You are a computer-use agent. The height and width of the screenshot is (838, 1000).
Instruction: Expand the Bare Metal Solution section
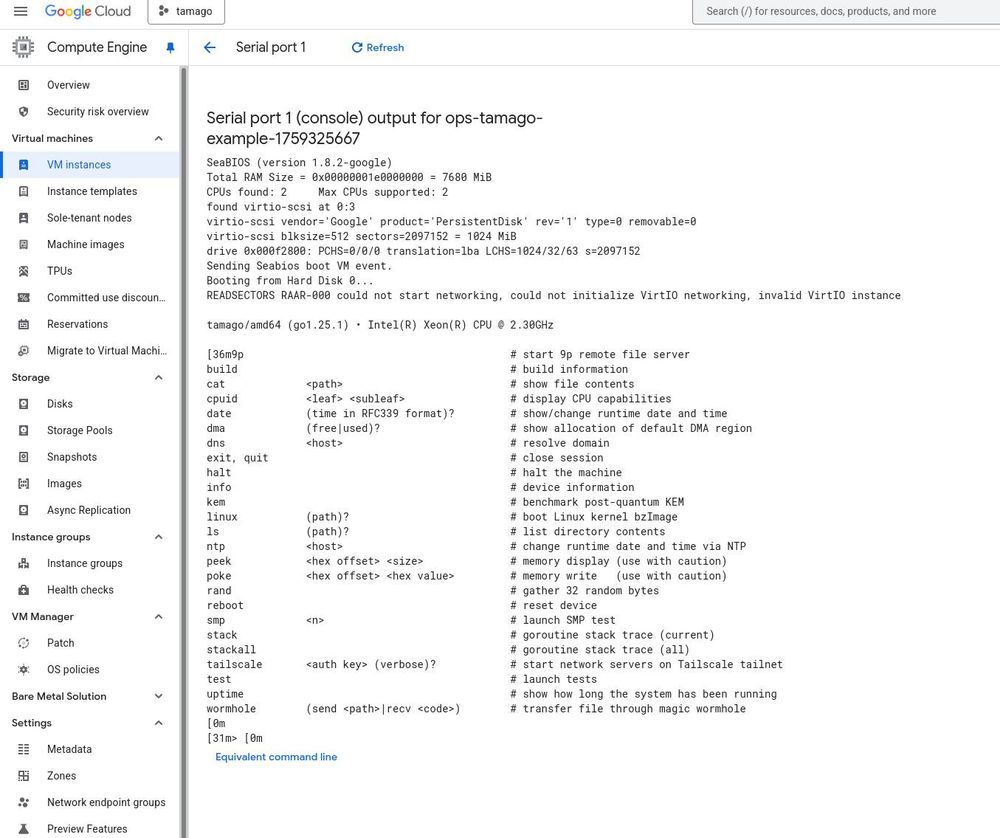(x=159, y=696)
